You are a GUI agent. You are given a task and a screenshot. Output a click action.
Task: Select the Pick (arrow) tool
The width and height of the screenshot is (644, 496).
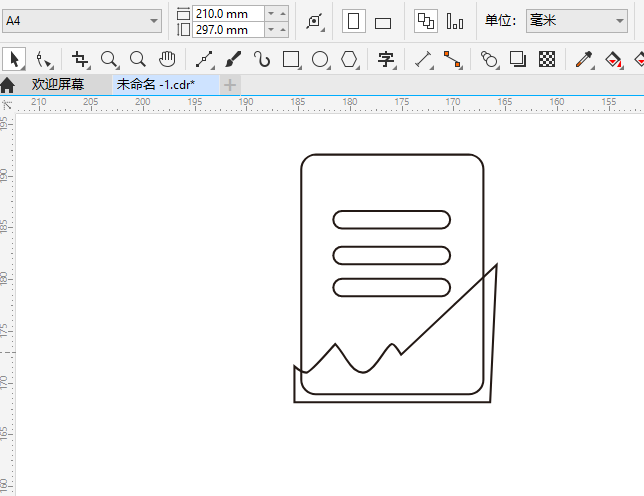pyautogui.click(x=14, y=60)
